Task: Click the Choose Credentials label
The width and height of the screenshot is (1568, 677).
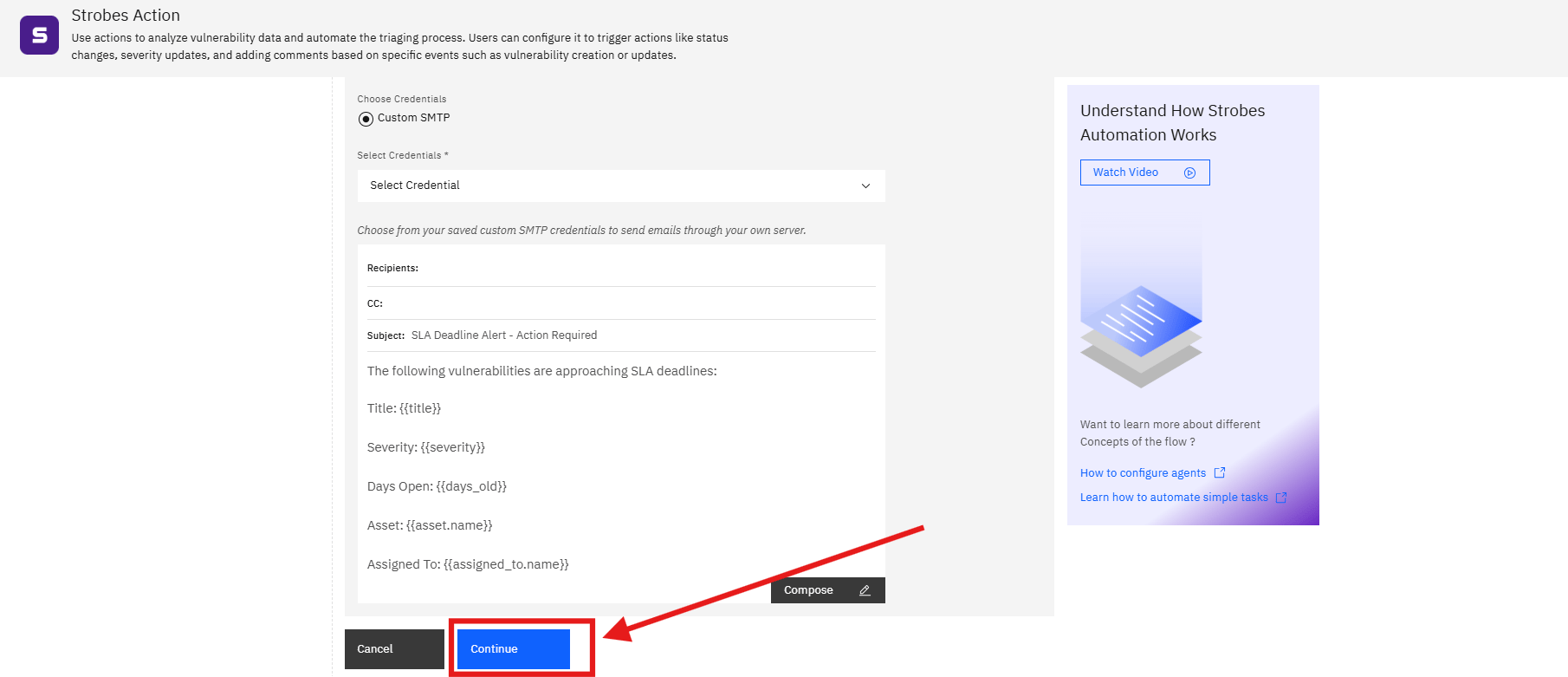Action: coord(402,100)
